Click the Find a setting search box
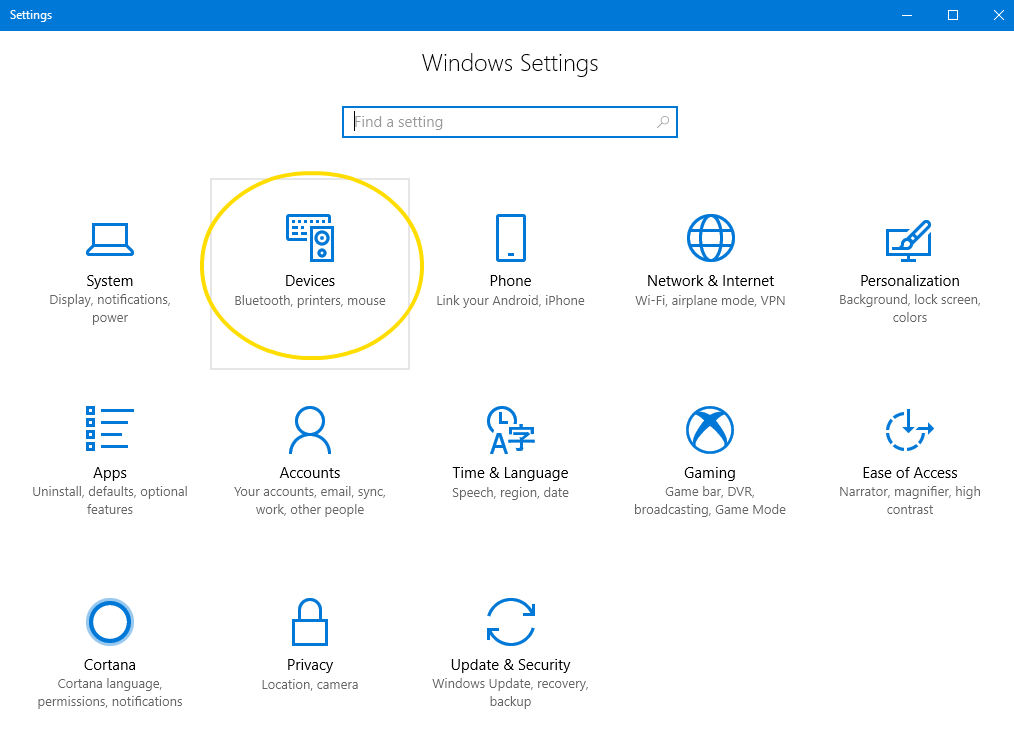The width and height of the screenshot is (1014, 741). click(x=510, y=122)
